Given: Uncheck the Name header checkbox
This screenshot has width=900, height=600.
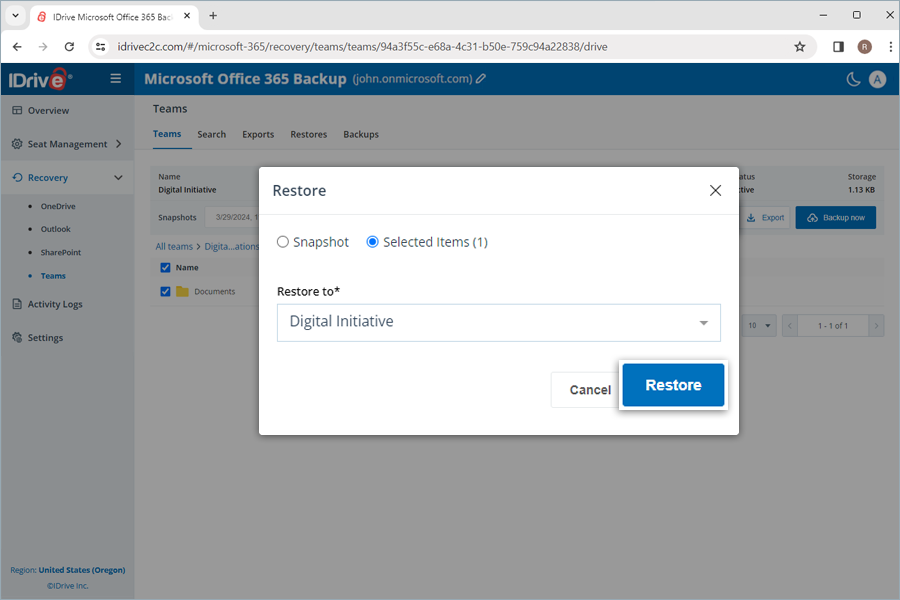Looking at the screenshot, I should coord(165,268).
